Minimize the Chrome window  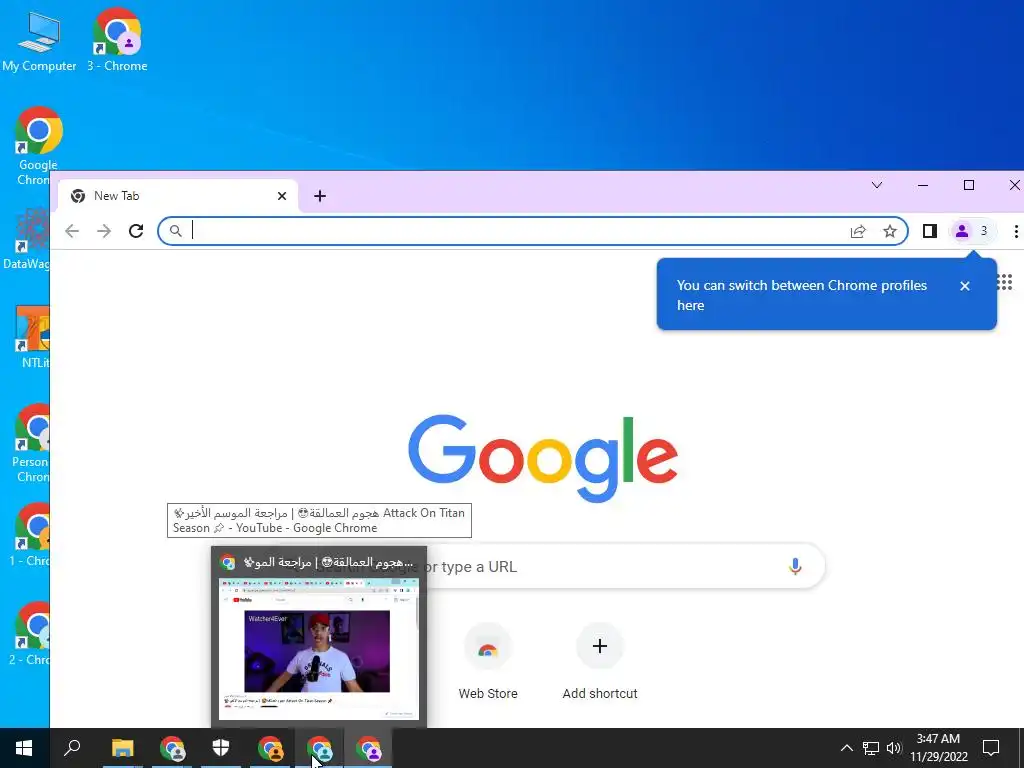point(923,185)
